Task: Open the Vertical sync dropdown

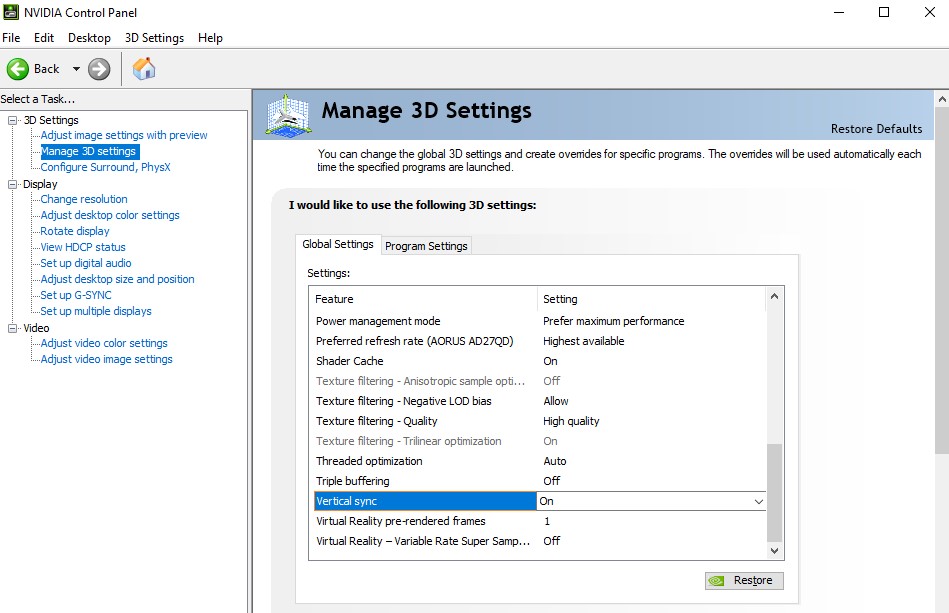Action: click(x=758, y=501)
